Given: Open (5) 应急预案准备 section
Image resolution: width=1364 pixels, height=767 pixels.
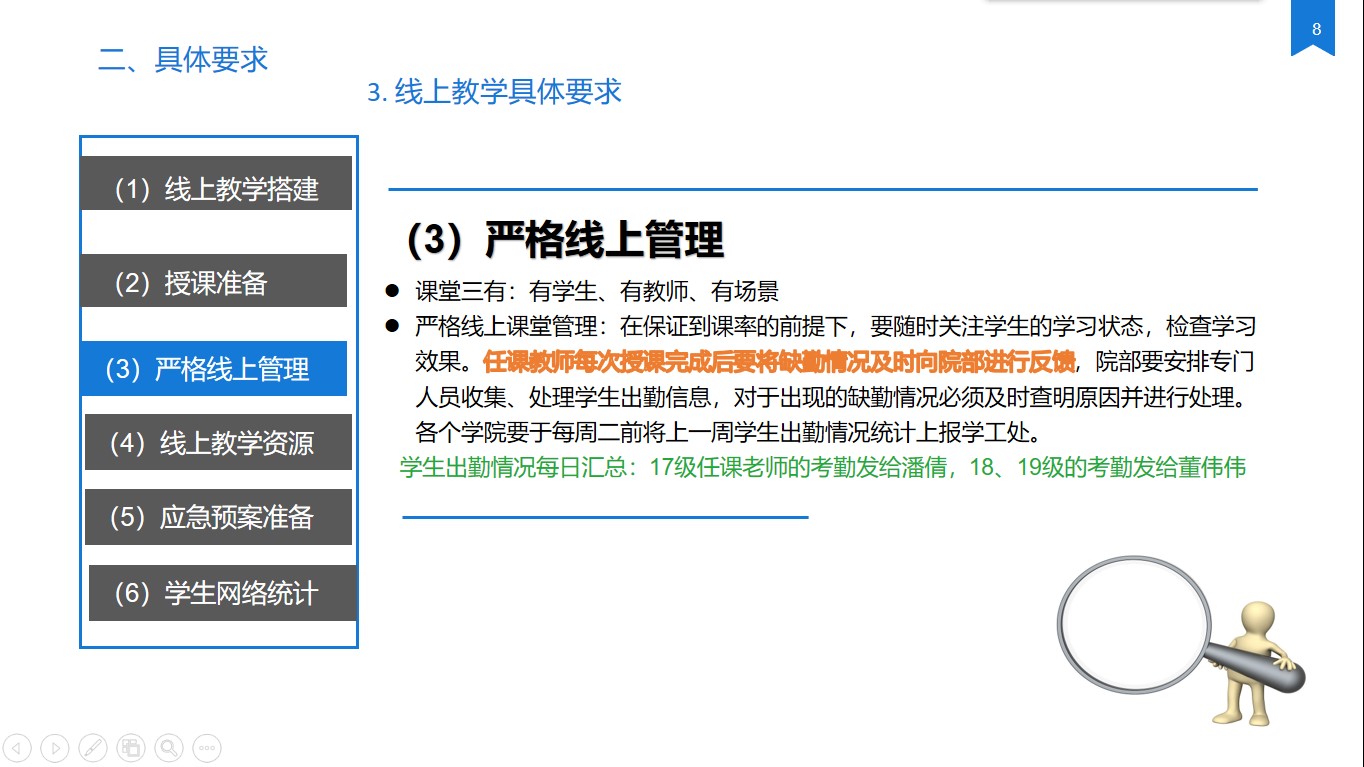Looking at the screenshot, I should [x=218, y=517].
